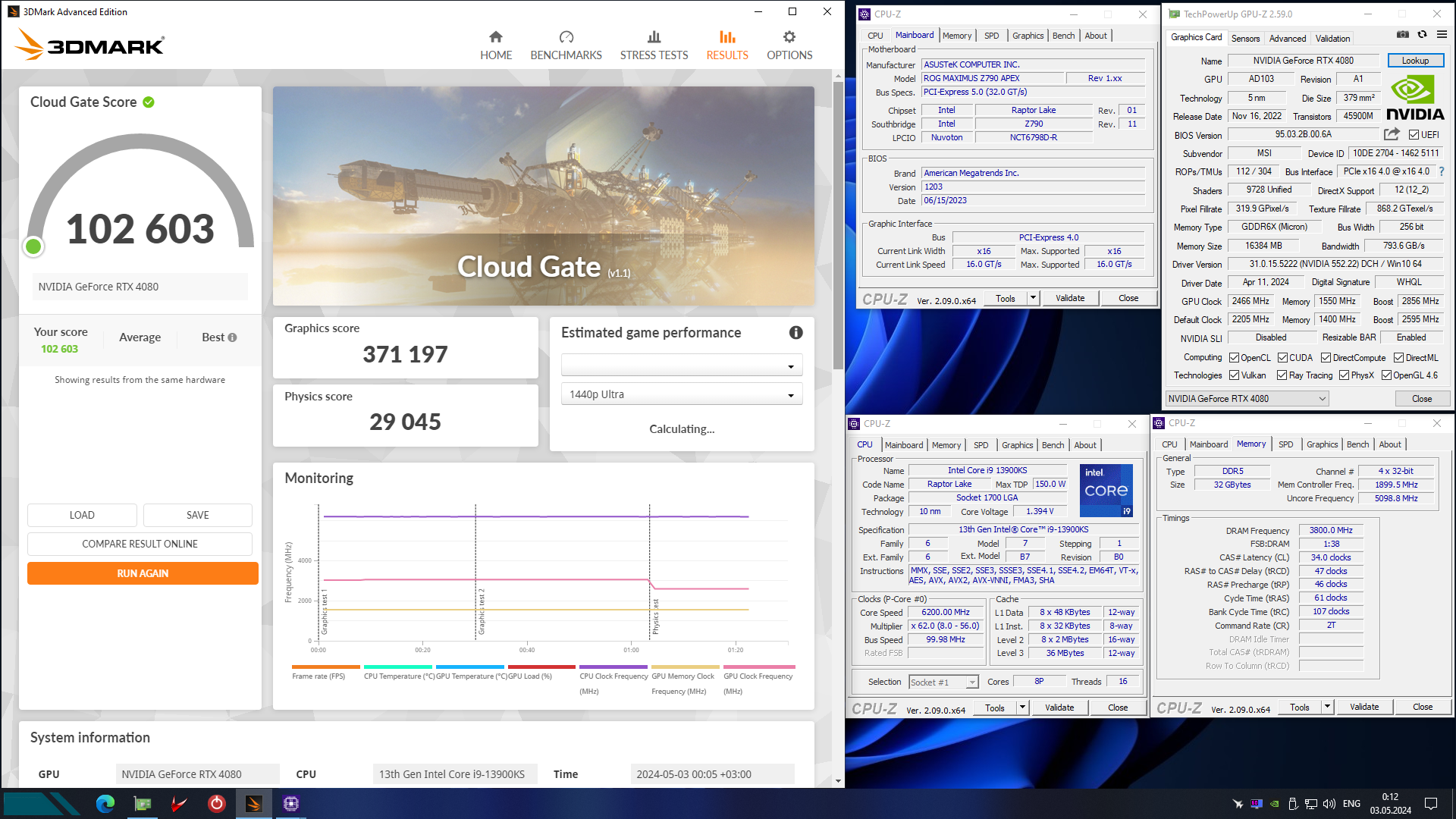This screenshot has height=819, width=1456.
Task: Open the NVIDIA tray icon
Action: point(1275,804)
